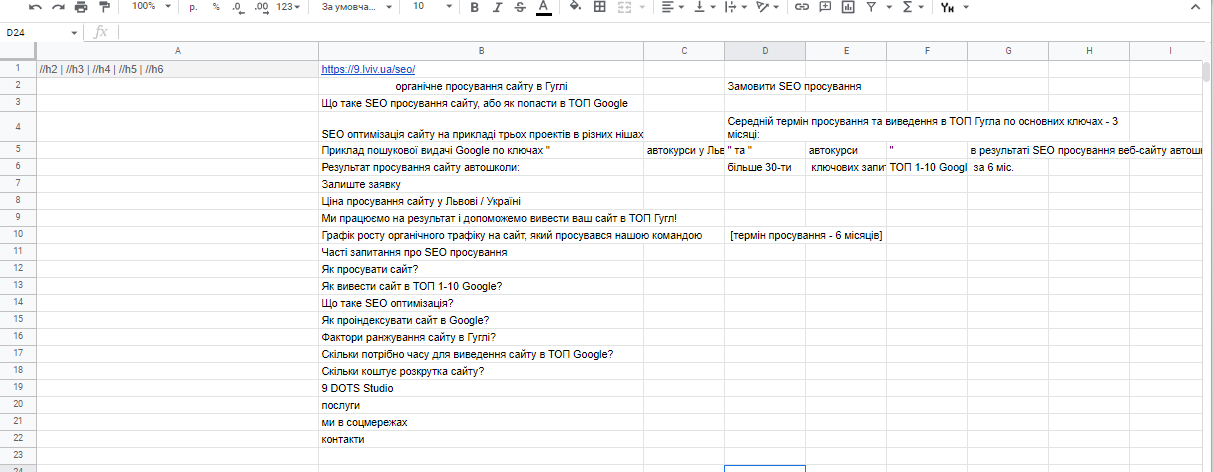1213x472 pixels.
Task: Open the Borders grid tool
Action: [x=600, y=7]
